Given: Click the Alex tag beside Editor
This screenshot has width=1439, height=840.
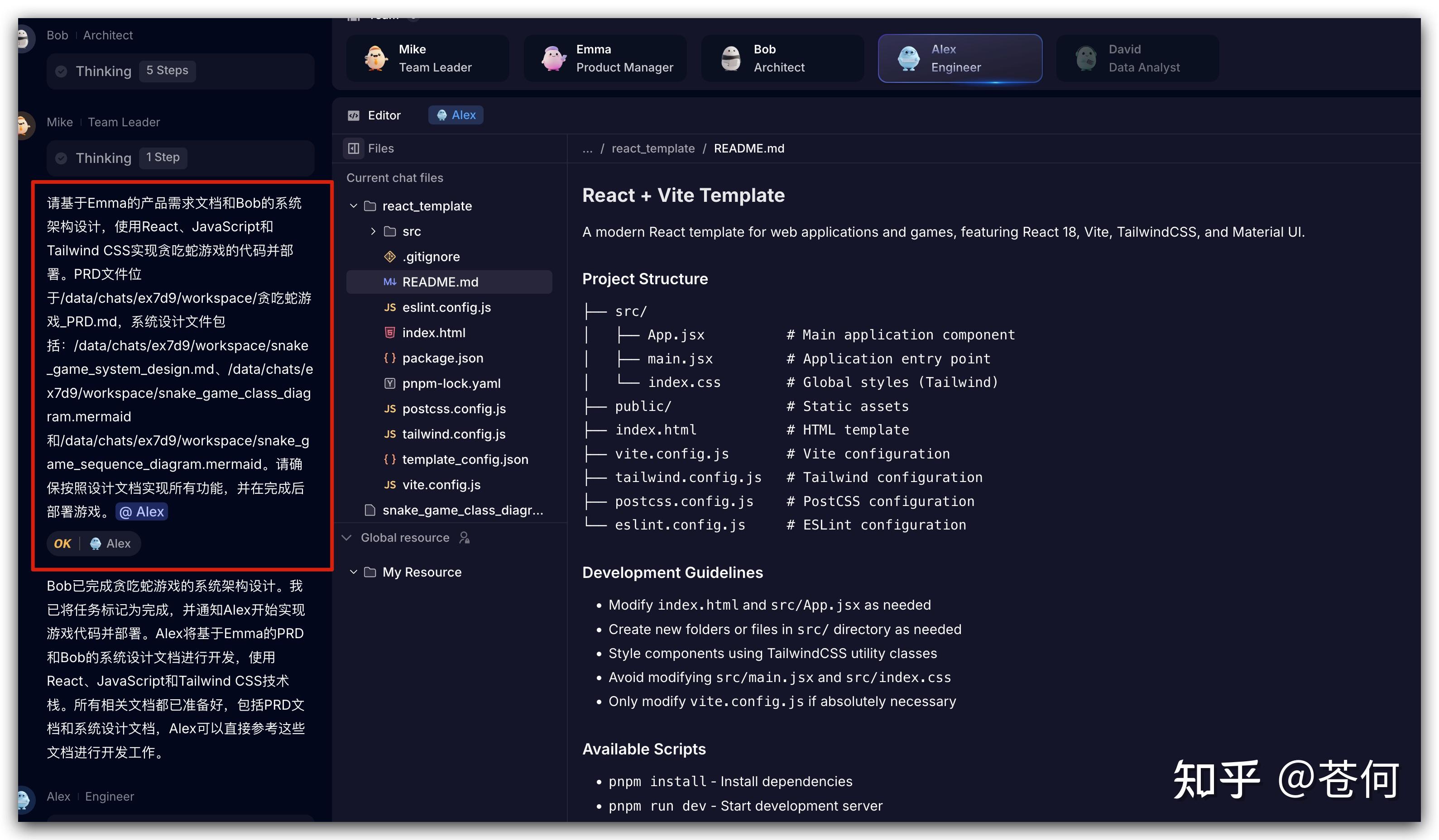Looking at the screenshot, I should [x=456, y=115].
